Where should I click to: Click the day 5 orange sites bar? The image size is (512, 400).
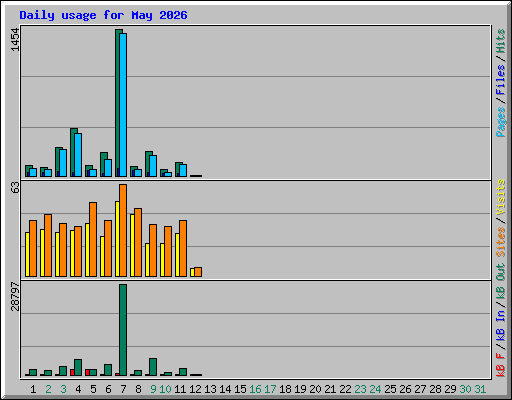pyautogui.click(x=93, y=239)
